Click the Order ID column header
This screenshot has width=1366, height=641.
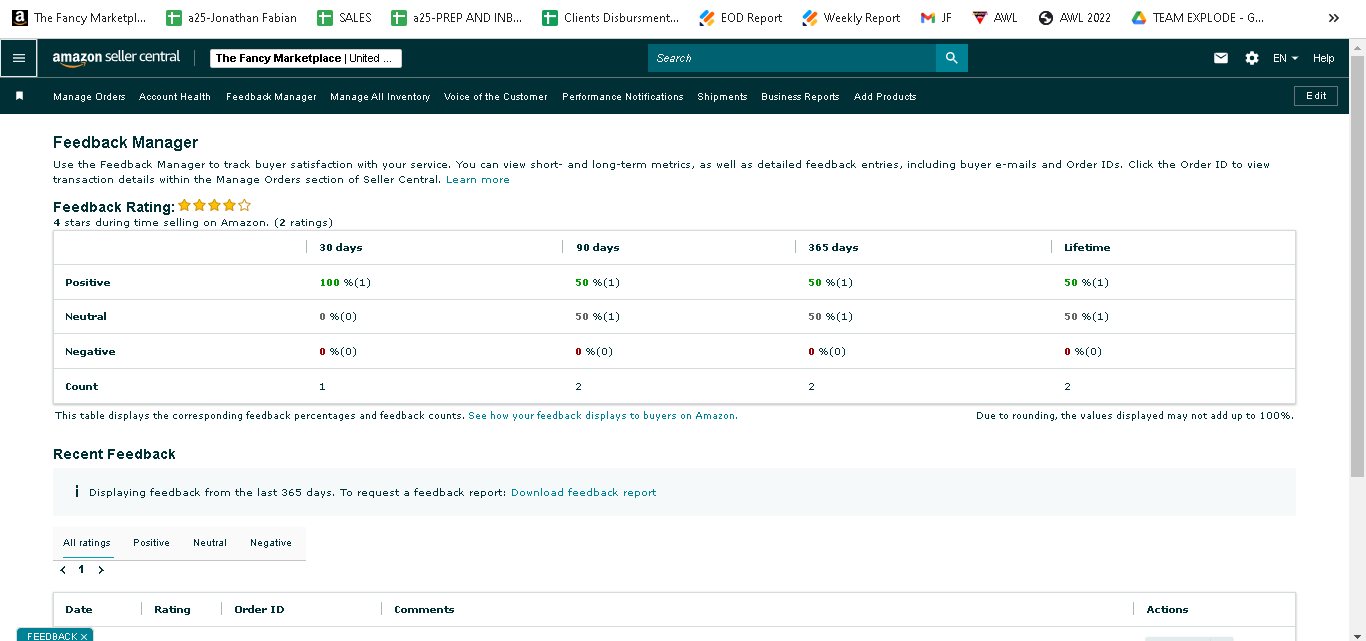259,610
